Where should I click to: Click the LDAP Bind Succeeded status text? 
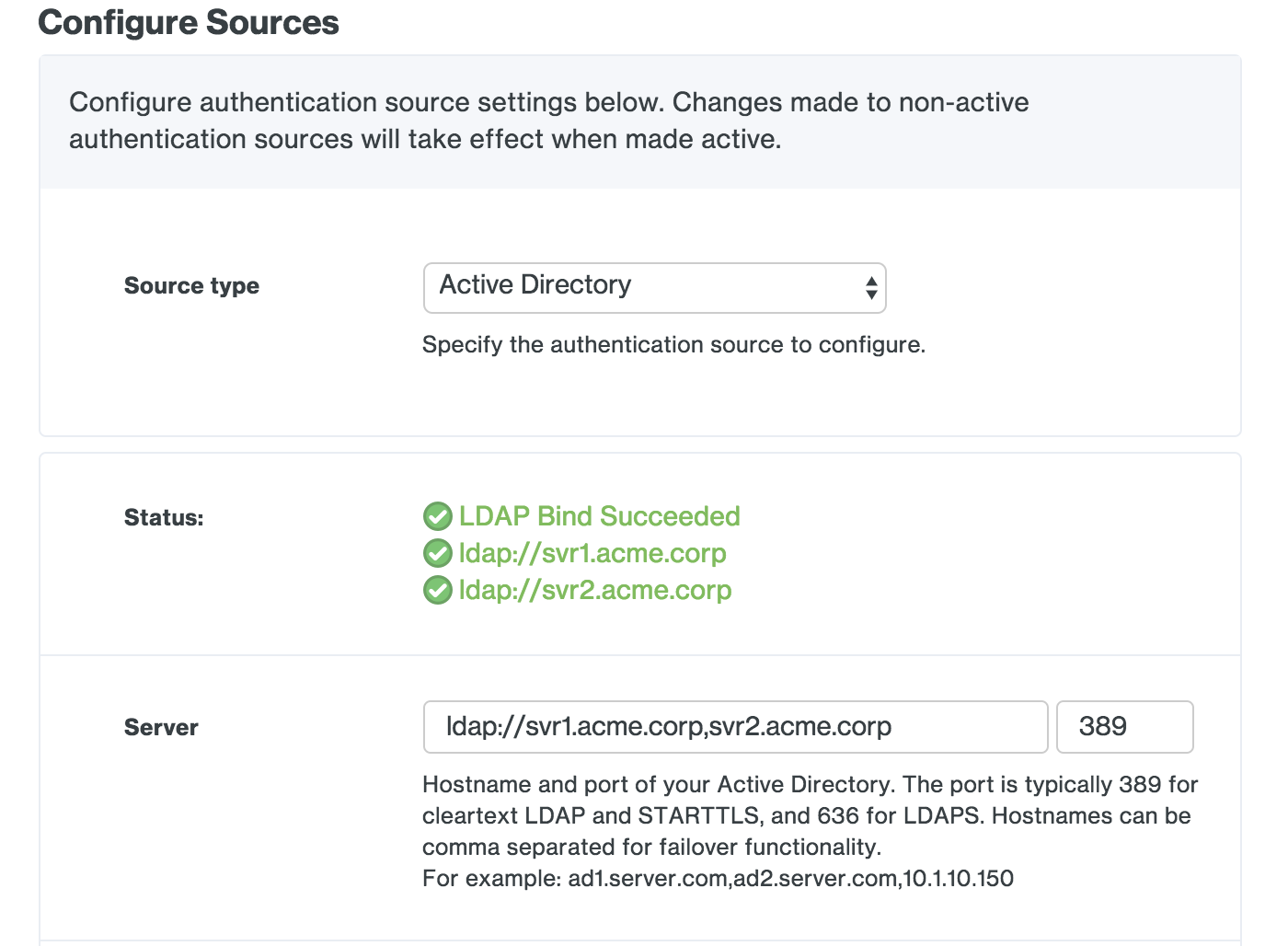click(599, 516)
